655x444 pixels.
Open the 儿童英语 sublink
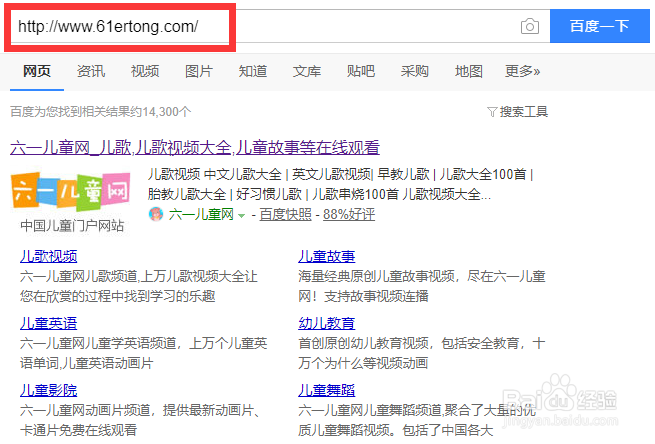[x=48, y=323]
